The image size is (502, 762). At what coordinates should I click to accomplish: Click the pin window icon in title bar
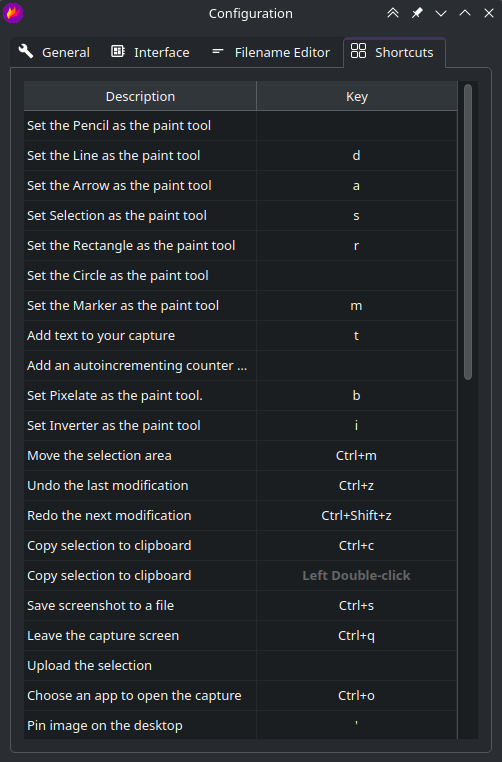(417, 13)
